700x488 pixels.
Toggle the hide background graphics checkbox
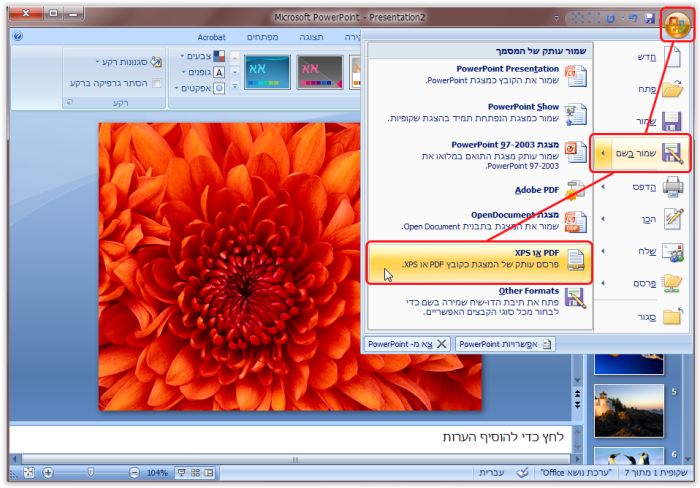[156, 83]
